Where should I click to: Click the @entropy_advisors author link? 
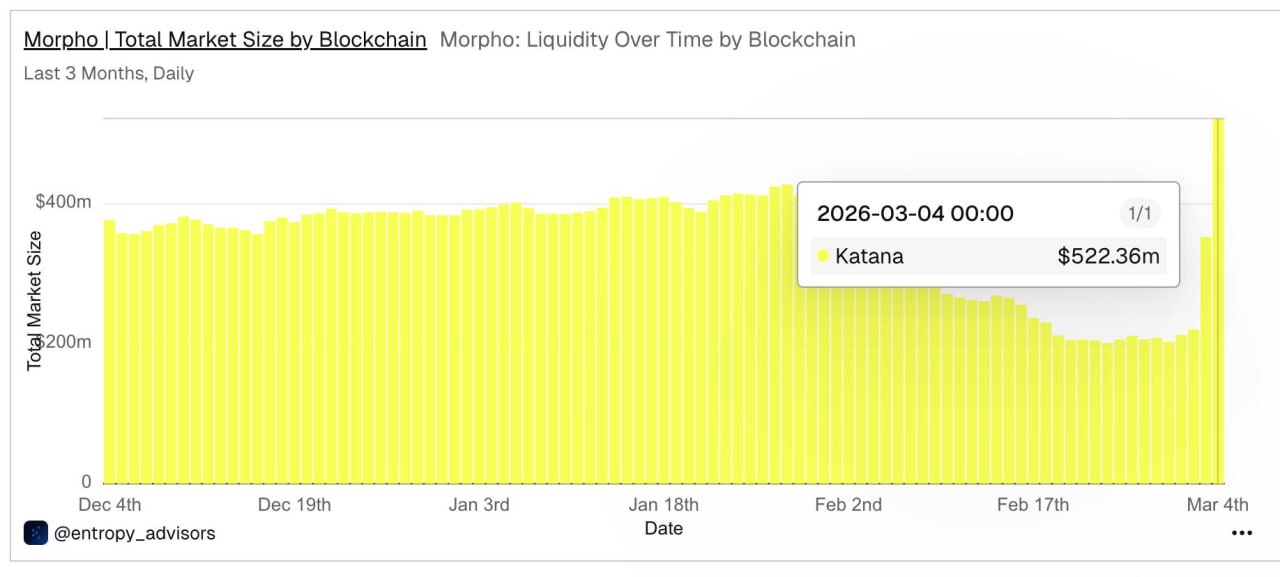coord(134,533)
